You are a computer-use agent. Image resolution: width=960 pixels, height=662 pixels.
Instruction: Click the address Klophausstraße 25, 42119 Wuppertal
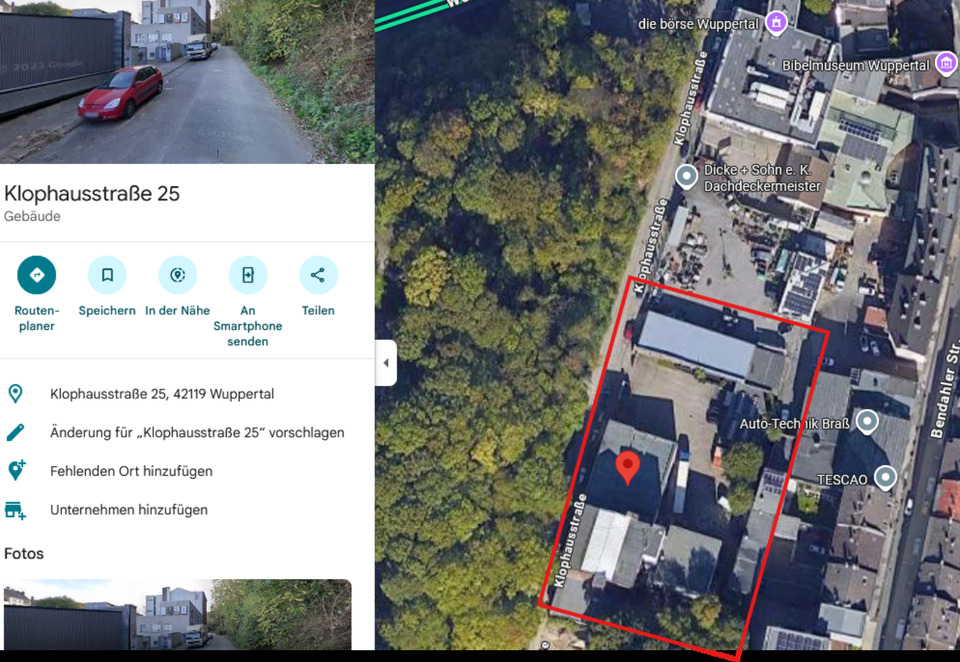pos(162,394)
